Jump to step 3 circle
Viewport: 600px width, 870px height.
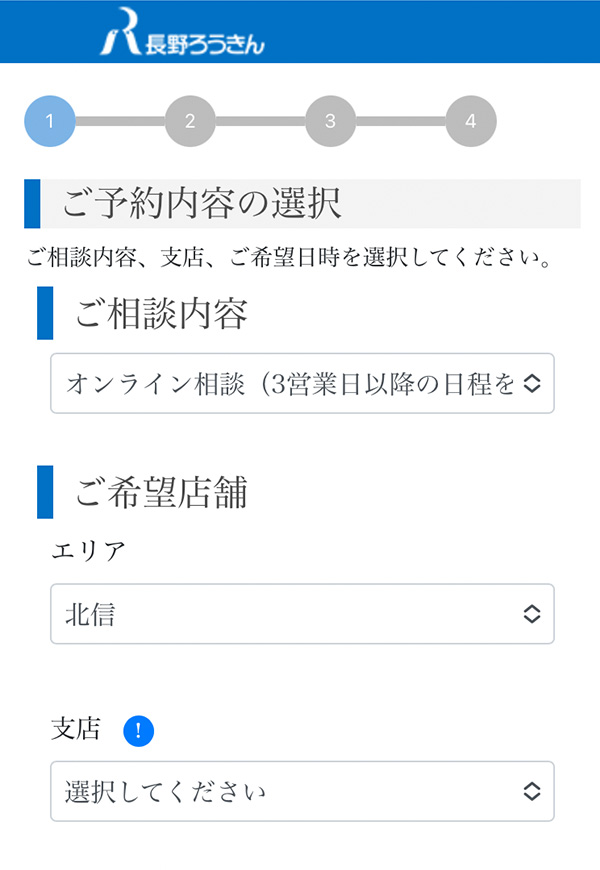click(330, 122)
